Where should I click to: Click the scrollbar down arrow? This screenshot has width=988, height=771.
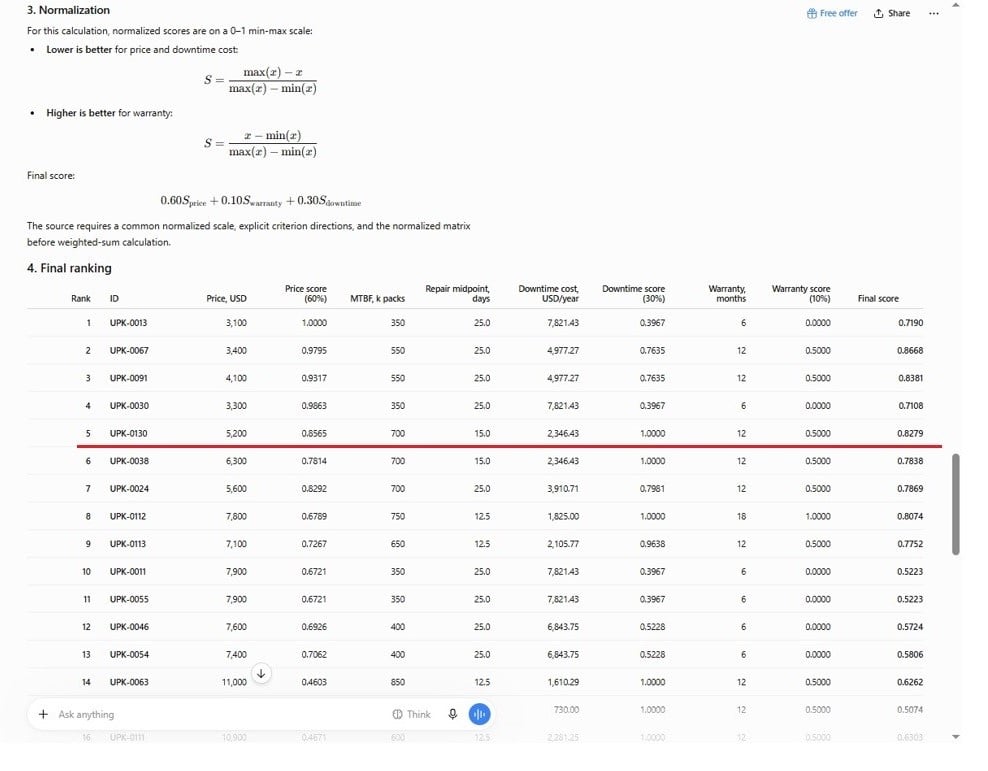(x=956, y=736)
